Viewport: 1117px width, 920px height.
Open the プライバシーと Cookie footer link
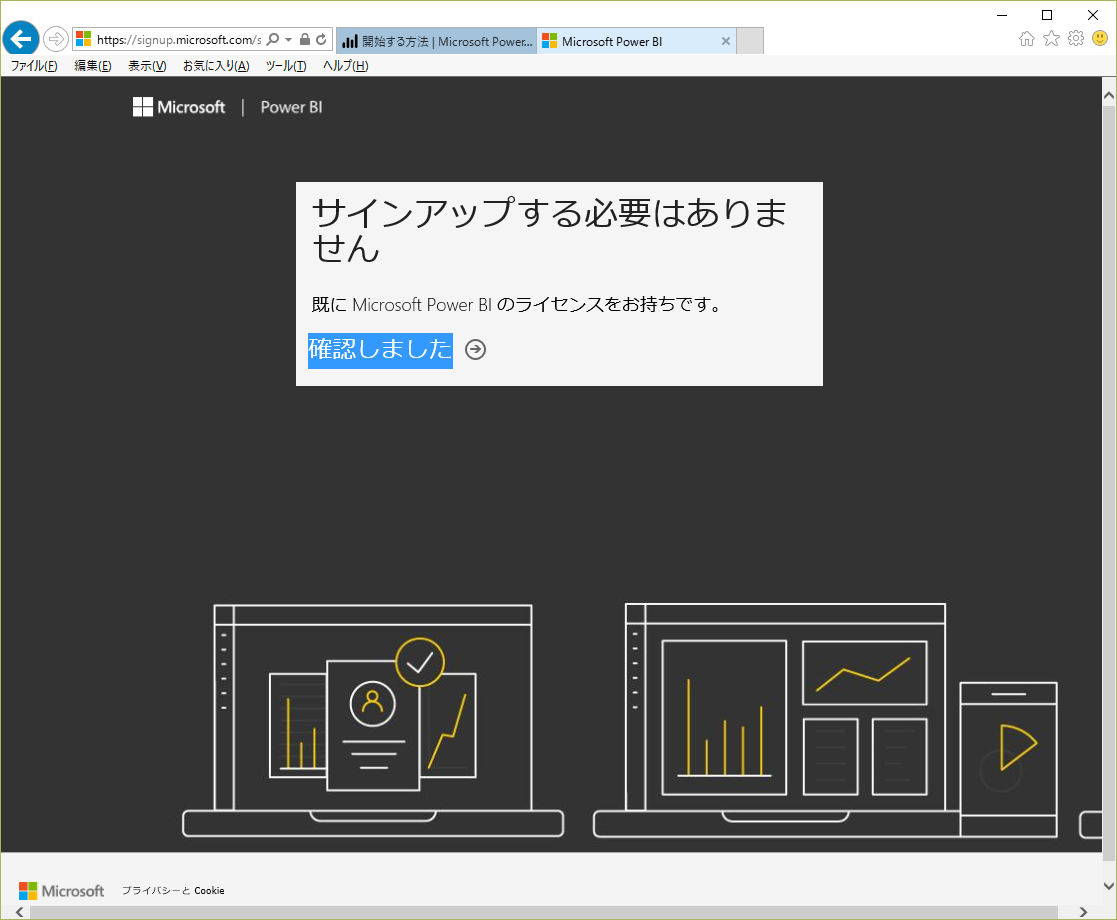(173, 891)
